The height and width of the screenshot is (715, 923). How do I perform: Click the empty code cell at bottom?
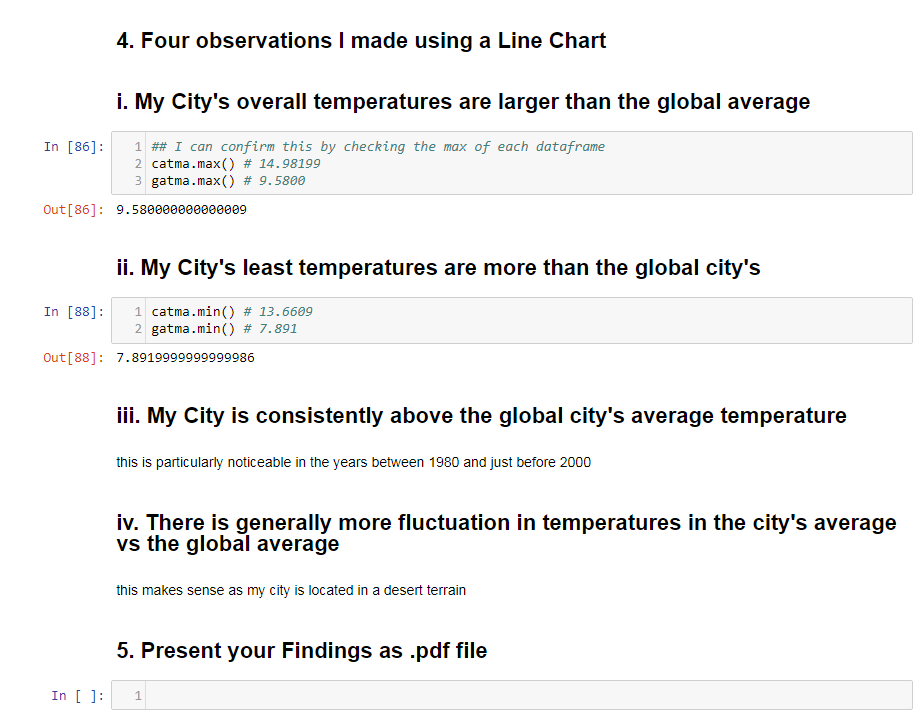pos(512,696)
